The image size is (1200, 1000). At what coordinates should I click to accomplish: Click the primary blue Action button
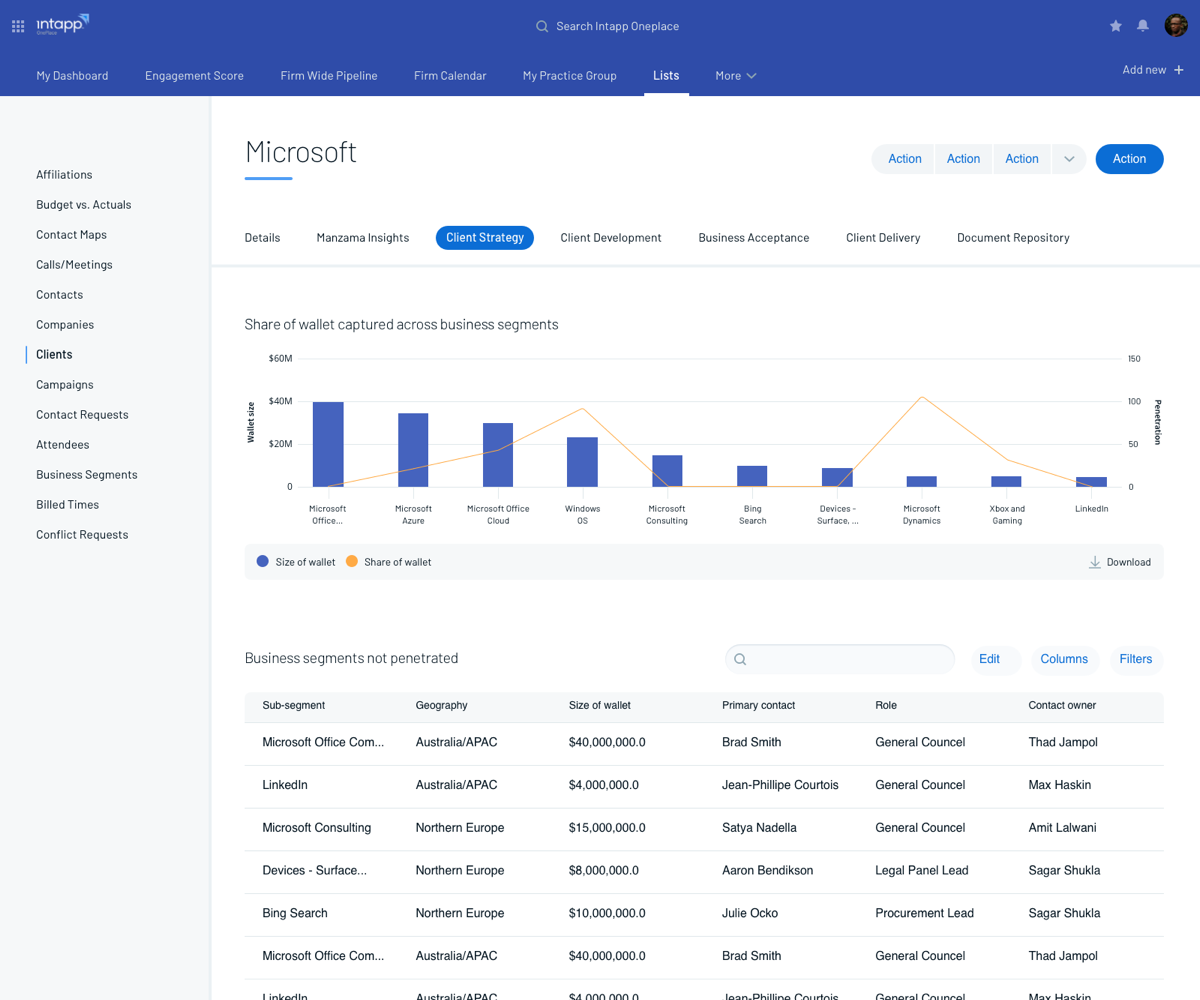pos(1129,159)
